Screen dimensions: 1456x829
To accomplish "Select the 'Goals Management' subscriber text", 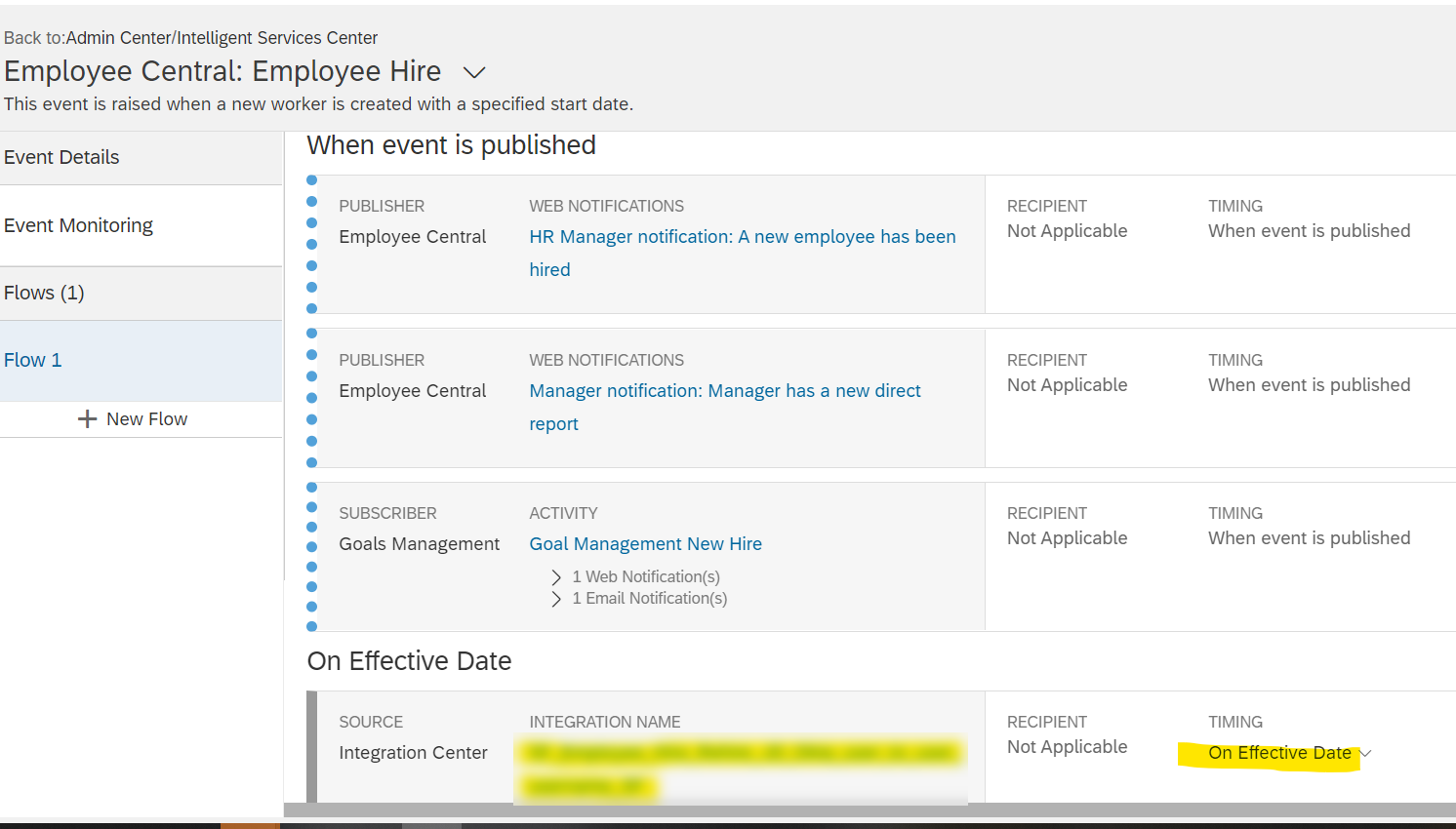I will click(x=419, y=544).
